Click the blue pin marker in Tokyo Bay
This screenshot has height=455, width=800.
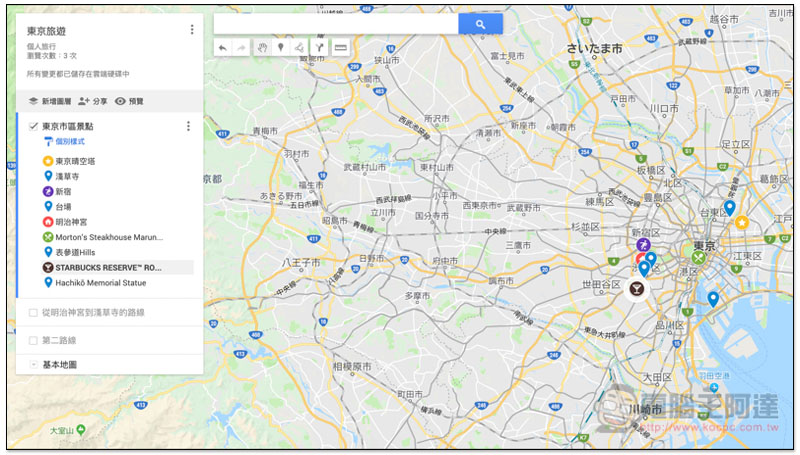tap(713, 298)
